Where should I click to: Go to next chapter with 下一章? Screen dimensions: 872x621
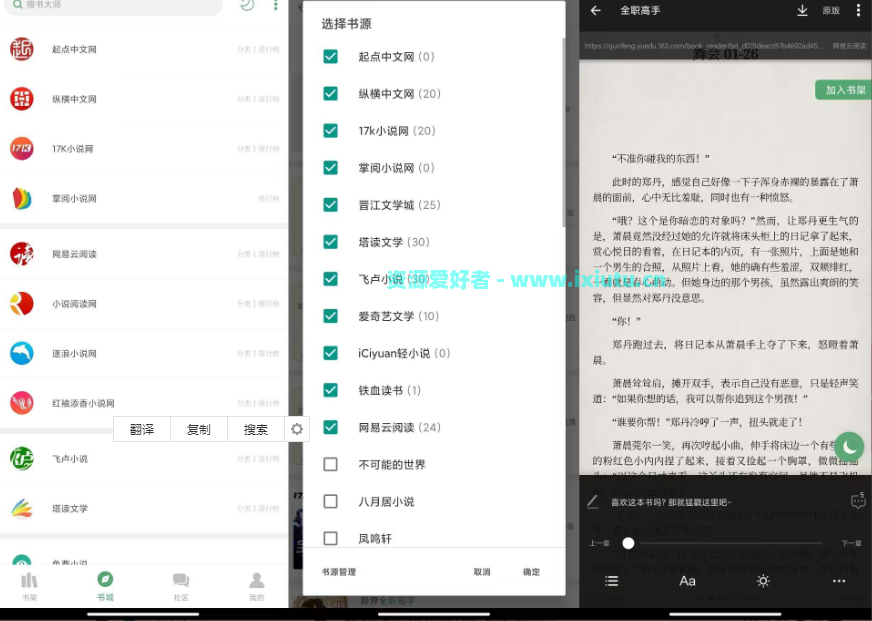click(x=851, y=543)
